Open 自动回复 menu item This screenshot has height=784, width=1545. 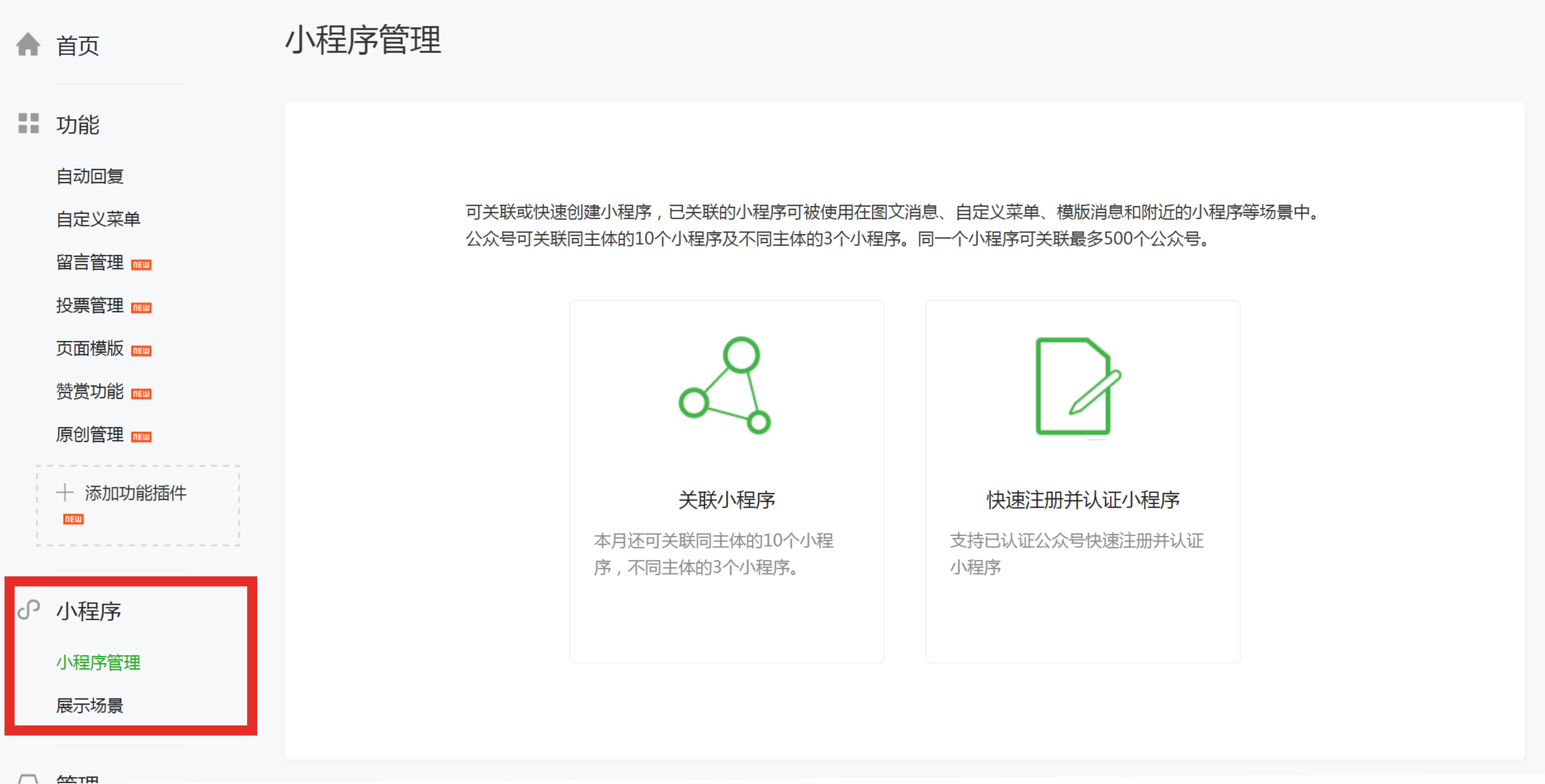tap(90, 176)
